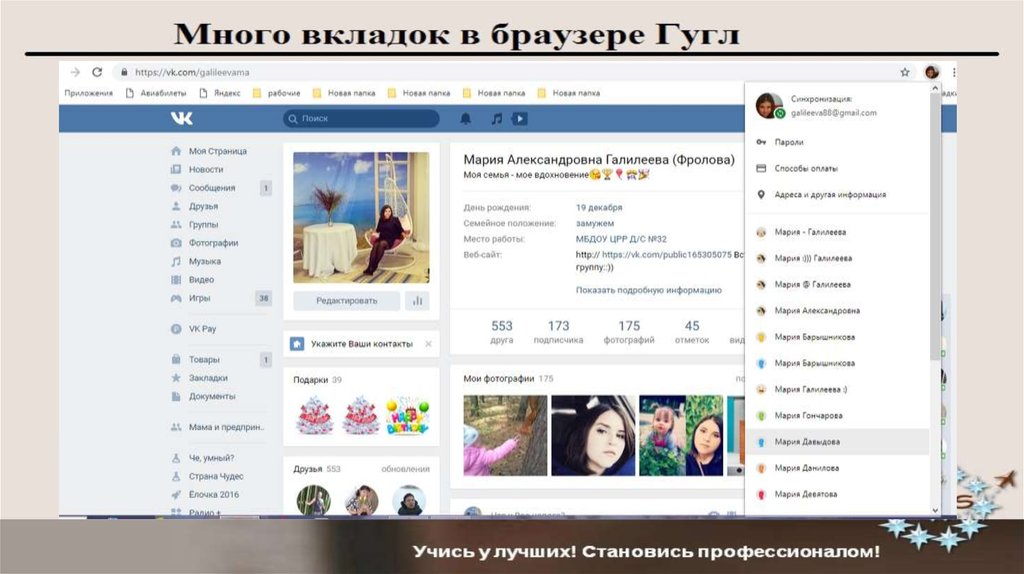This screenshot has height=574, width=1024.
Task: Switch to profile 'Мария Давыдова'
Action: (807, 441)
